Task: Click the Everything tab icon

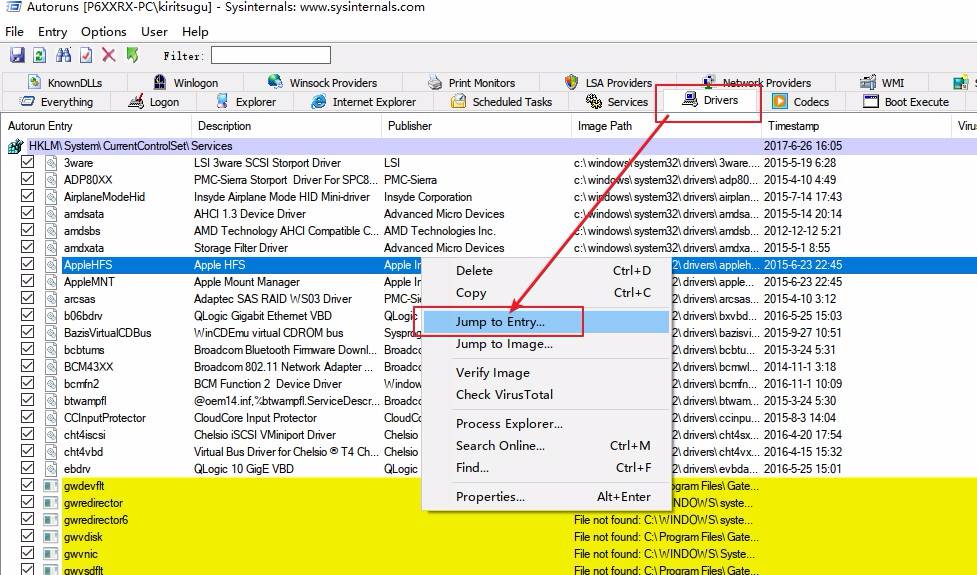Action: point(27,101)
